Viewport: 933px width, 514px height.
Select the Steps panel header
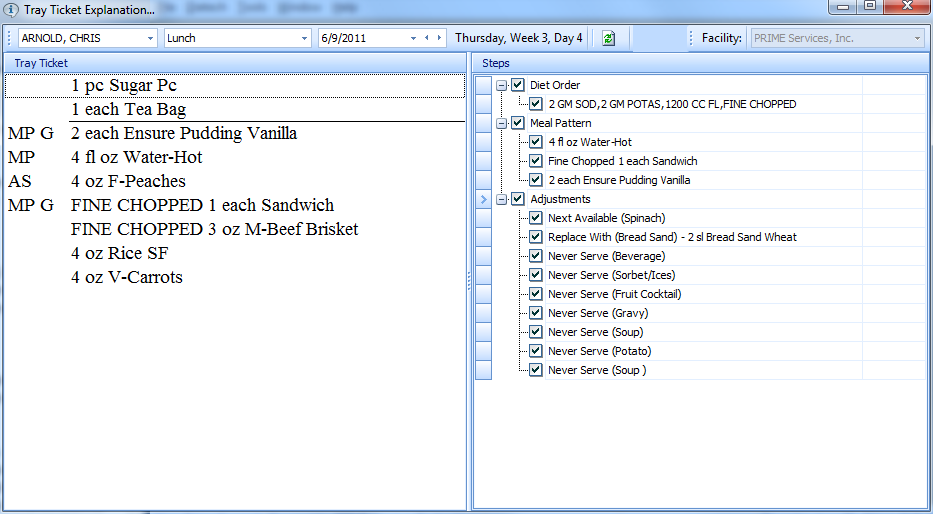click(x=702, y=63)
